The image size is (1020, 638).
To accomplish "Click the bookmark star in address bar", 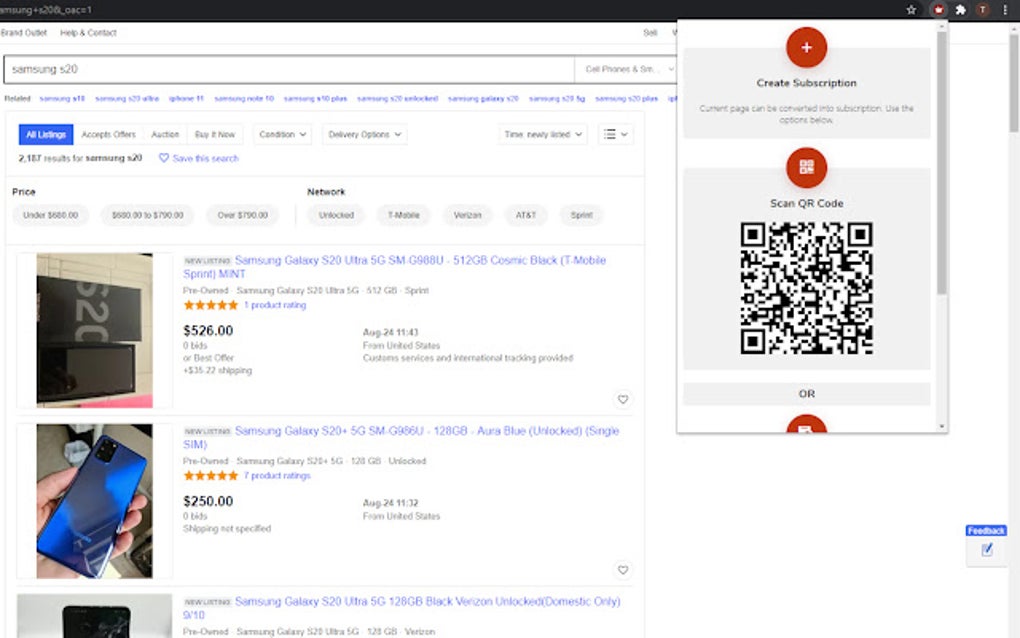I will tap(911, 10).
